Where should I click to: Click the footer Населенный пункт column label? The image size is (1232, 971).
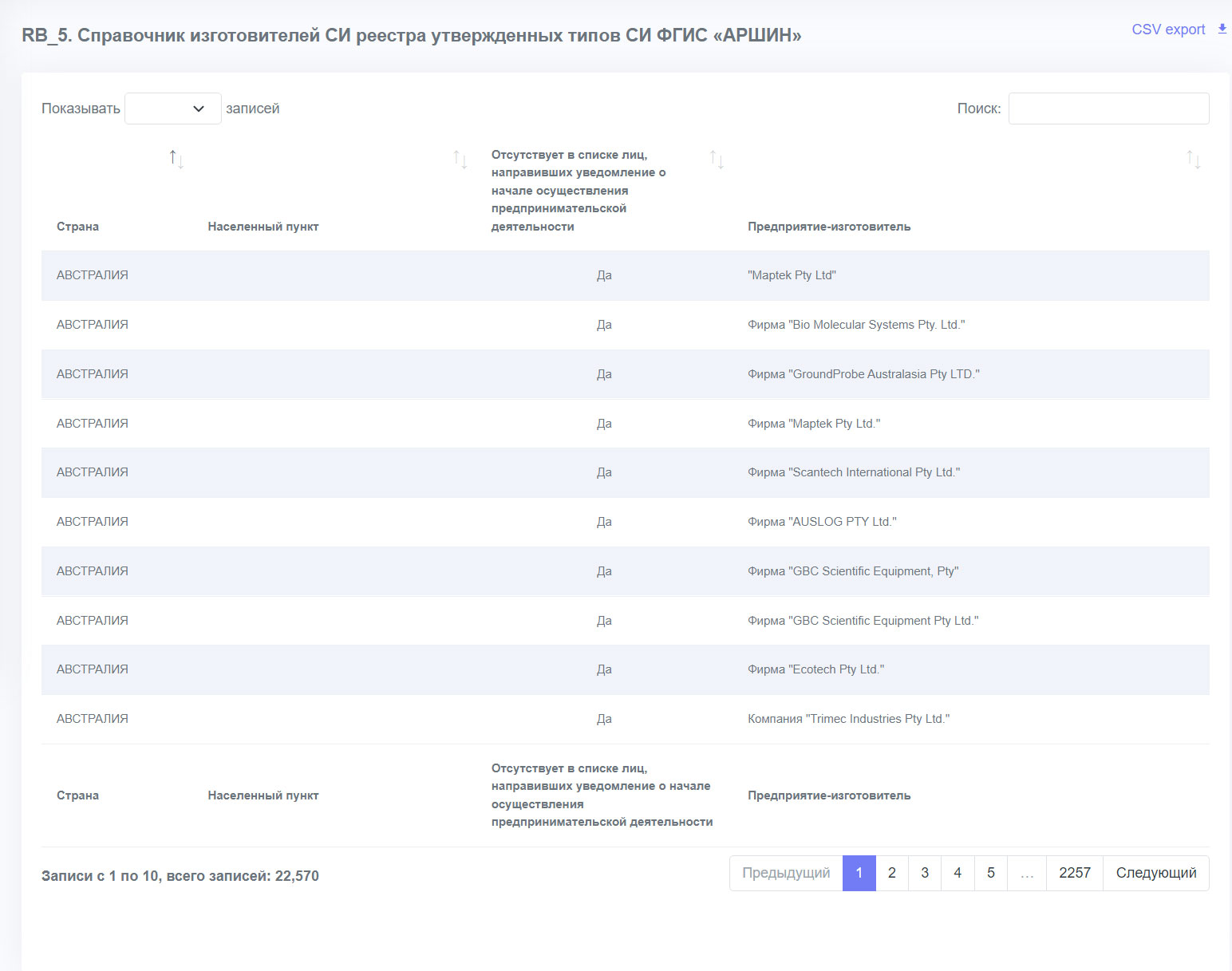click(263, 795)
